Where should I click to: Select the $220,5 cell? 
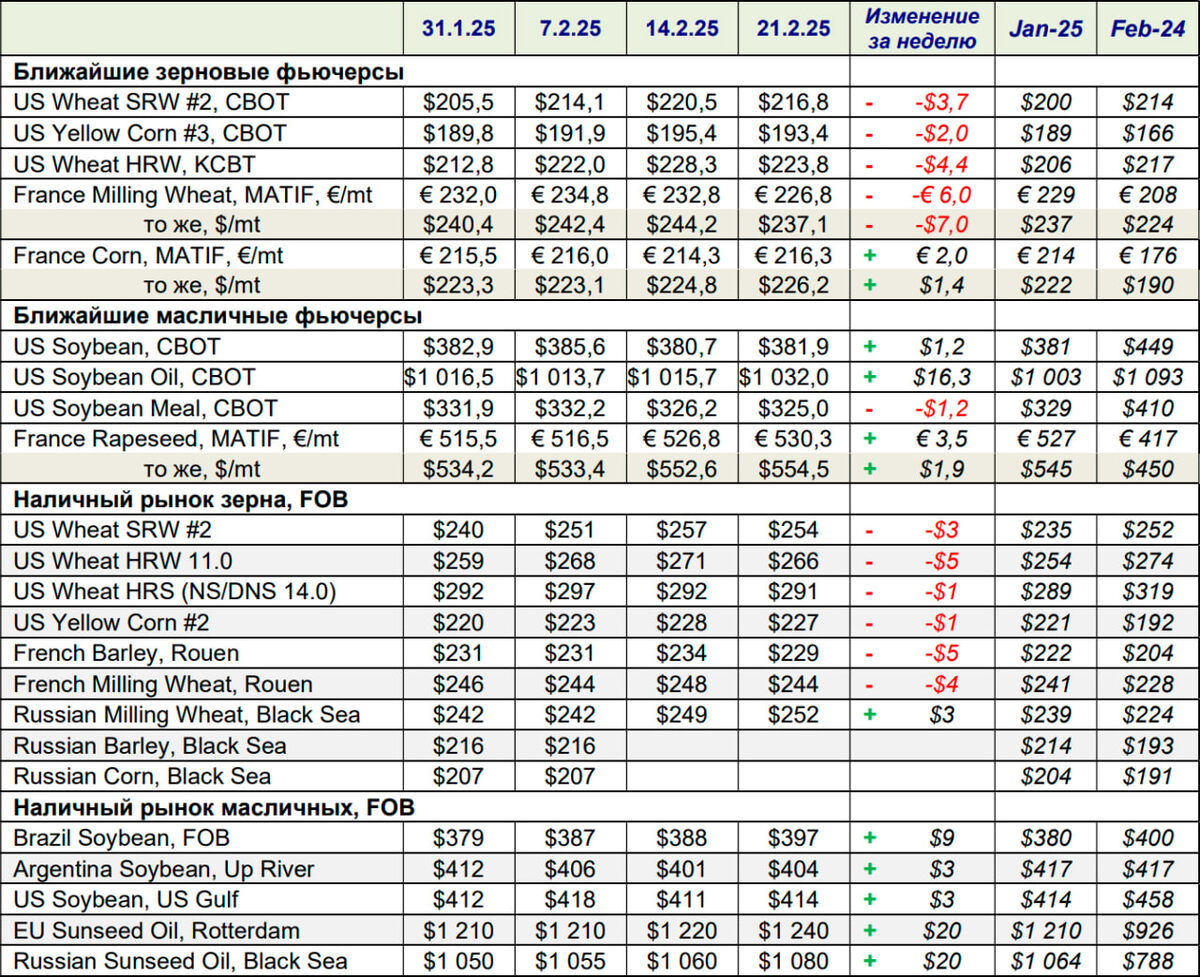pos(682,102)
